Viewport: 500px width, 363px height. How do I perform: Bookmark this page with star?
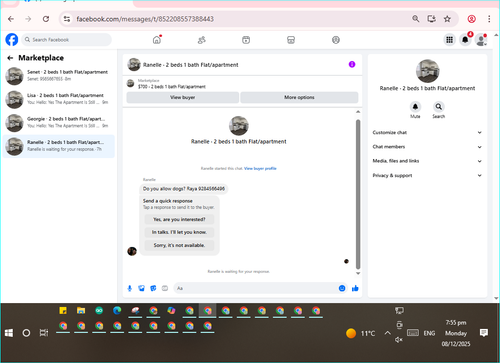tap(447, 19)
